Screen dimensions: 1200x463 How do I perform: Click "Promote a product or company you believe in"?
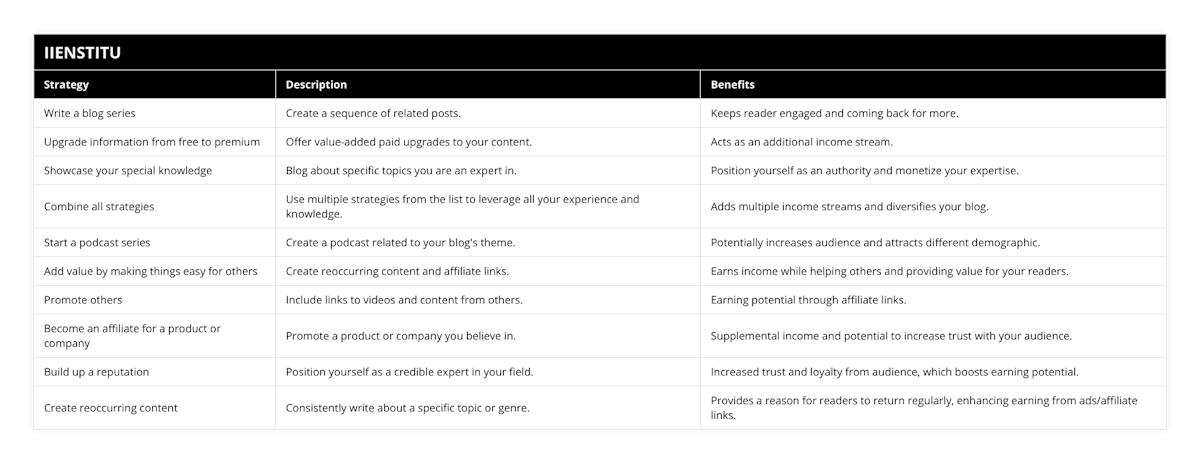401,335
